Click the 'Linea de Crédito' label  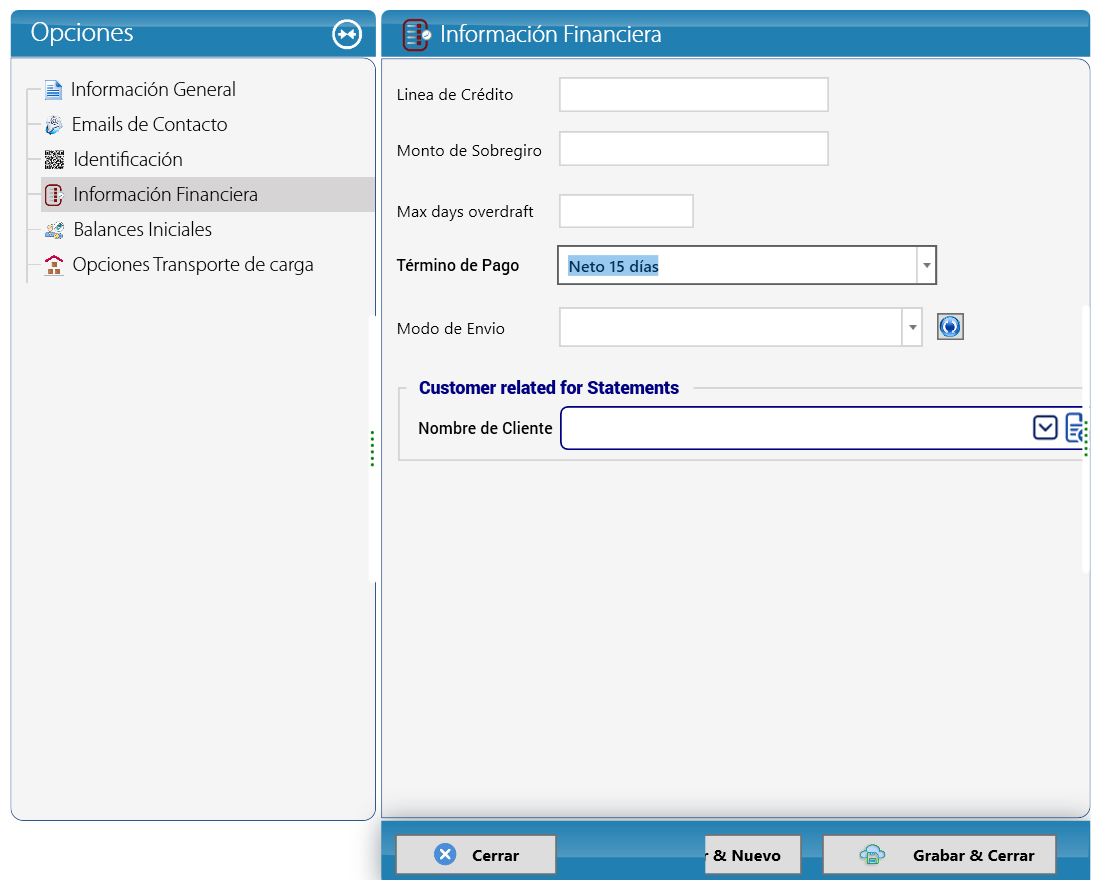pyautogui.click(x=454, y=95)
